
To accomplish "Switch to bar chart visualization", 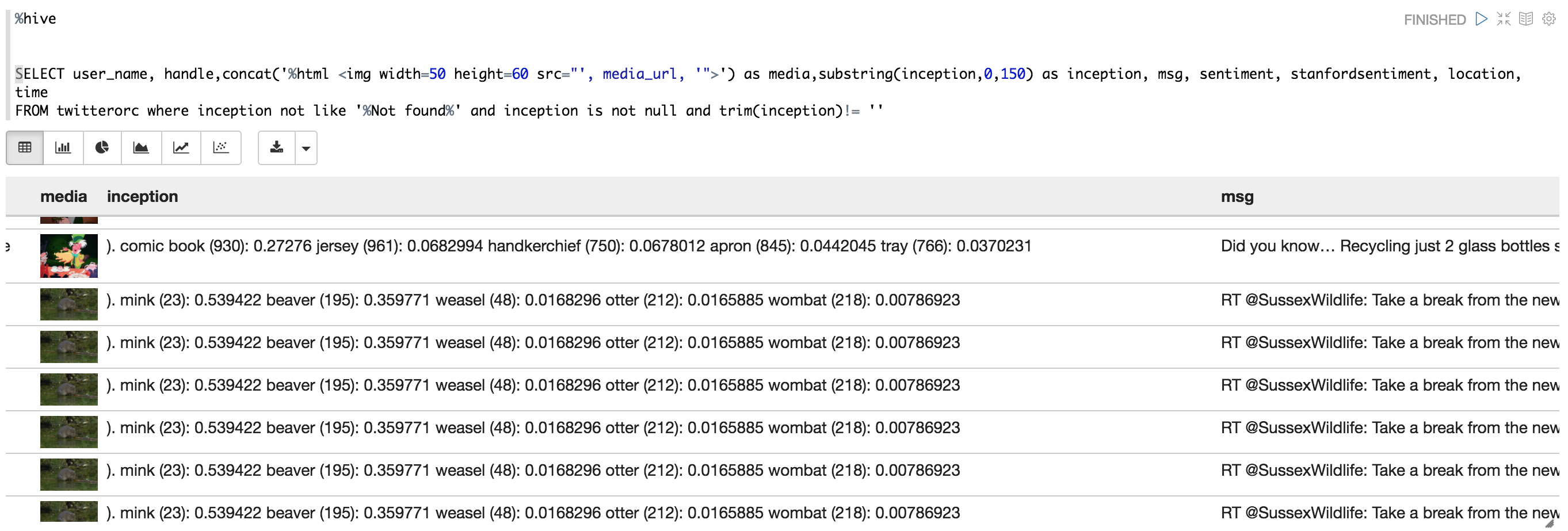I will point(63,147).
